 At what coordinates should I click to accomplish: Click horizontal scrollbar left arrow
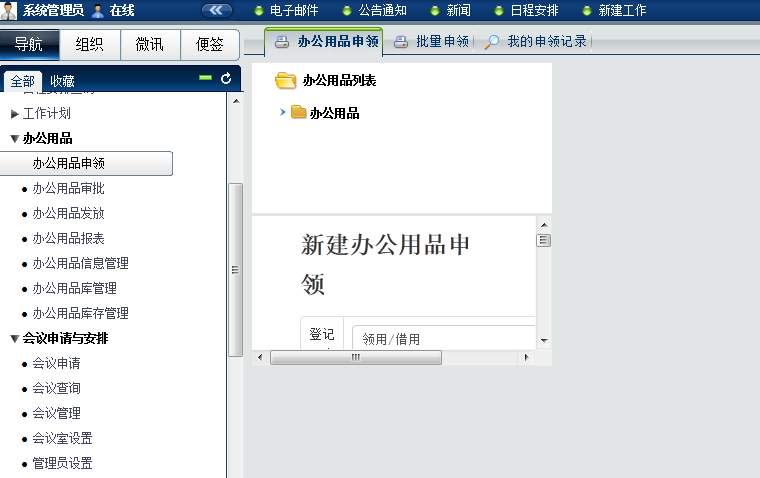click(260, 358)
